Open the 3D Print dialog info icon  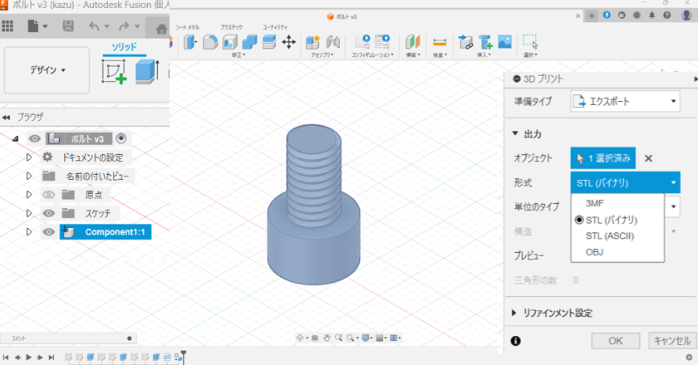tap(515, 341)
